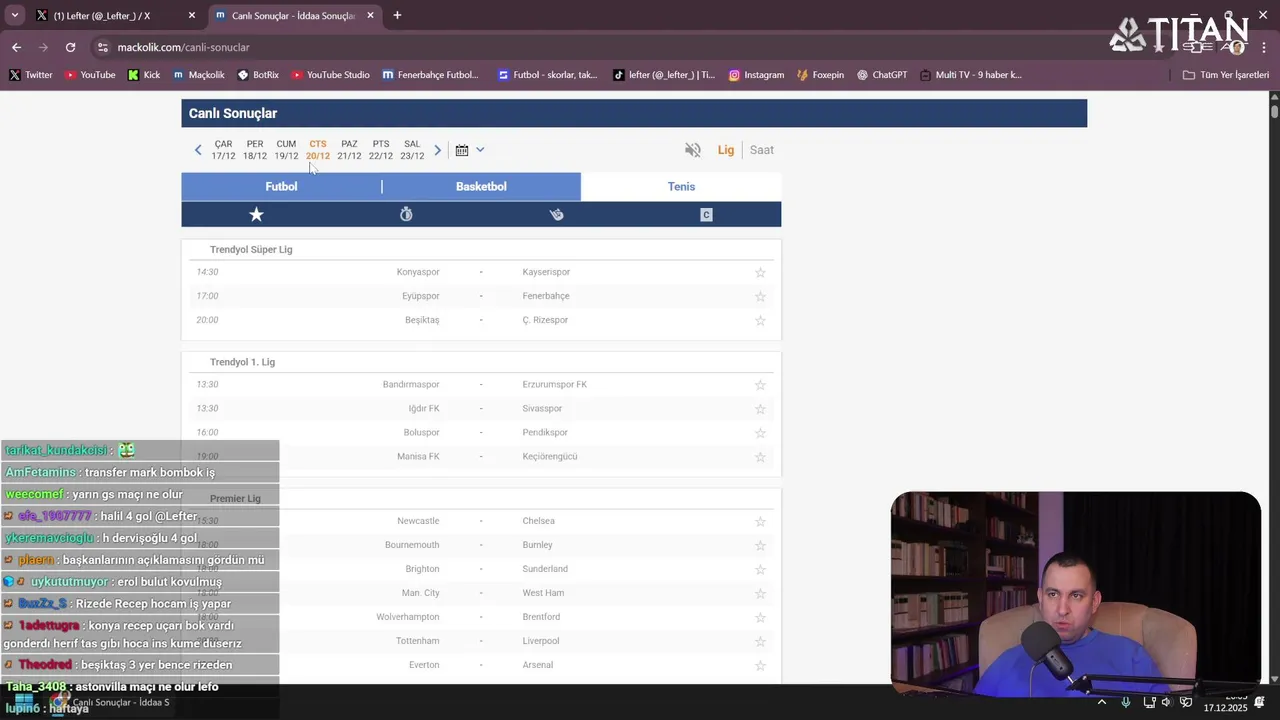Open the favorites star filter in the blue bar
Viewport: 1280px width, 720px height.
click(256, 214)
